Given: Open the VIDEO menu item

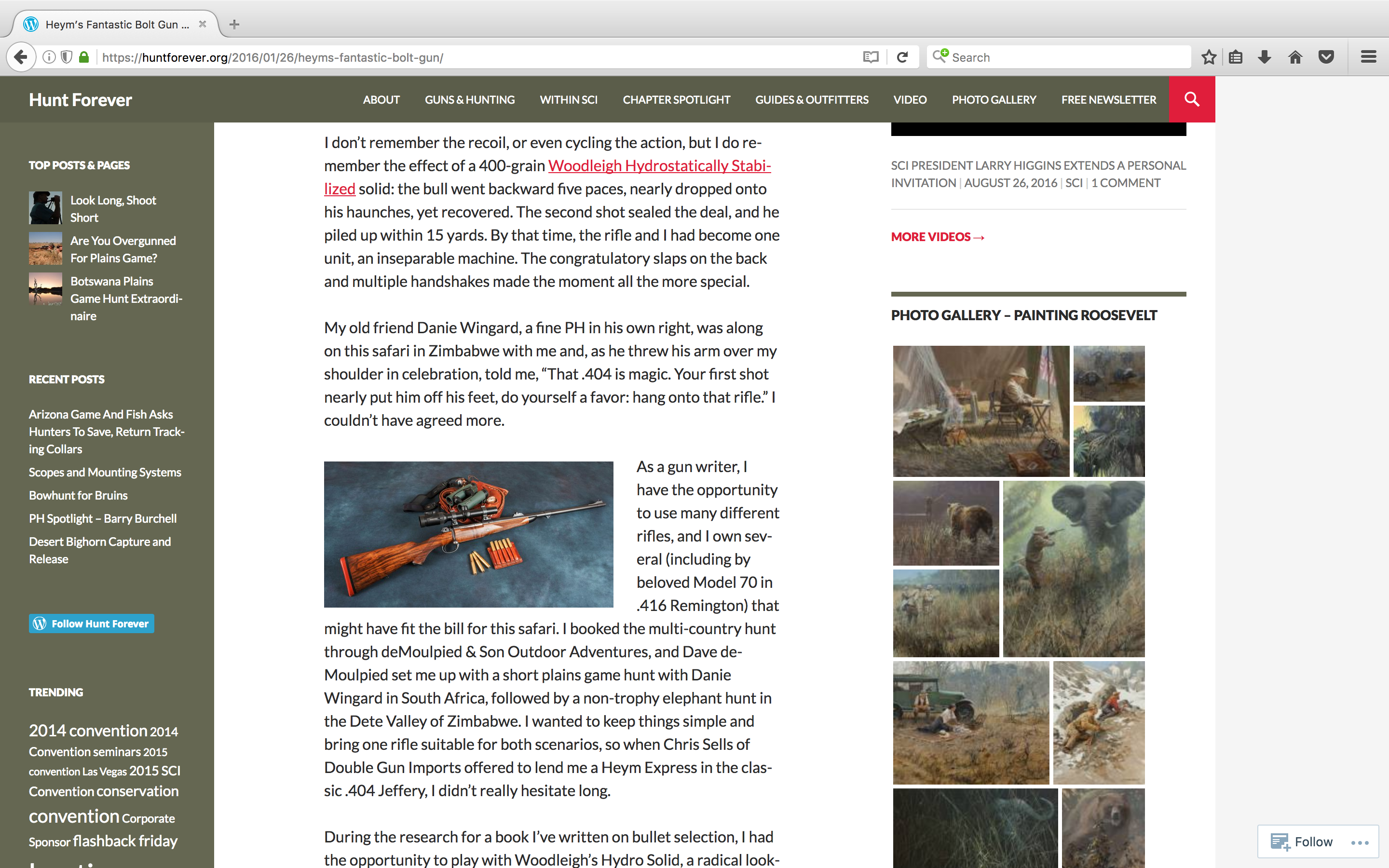Looking at the screenshot, I should click(910, 100).
